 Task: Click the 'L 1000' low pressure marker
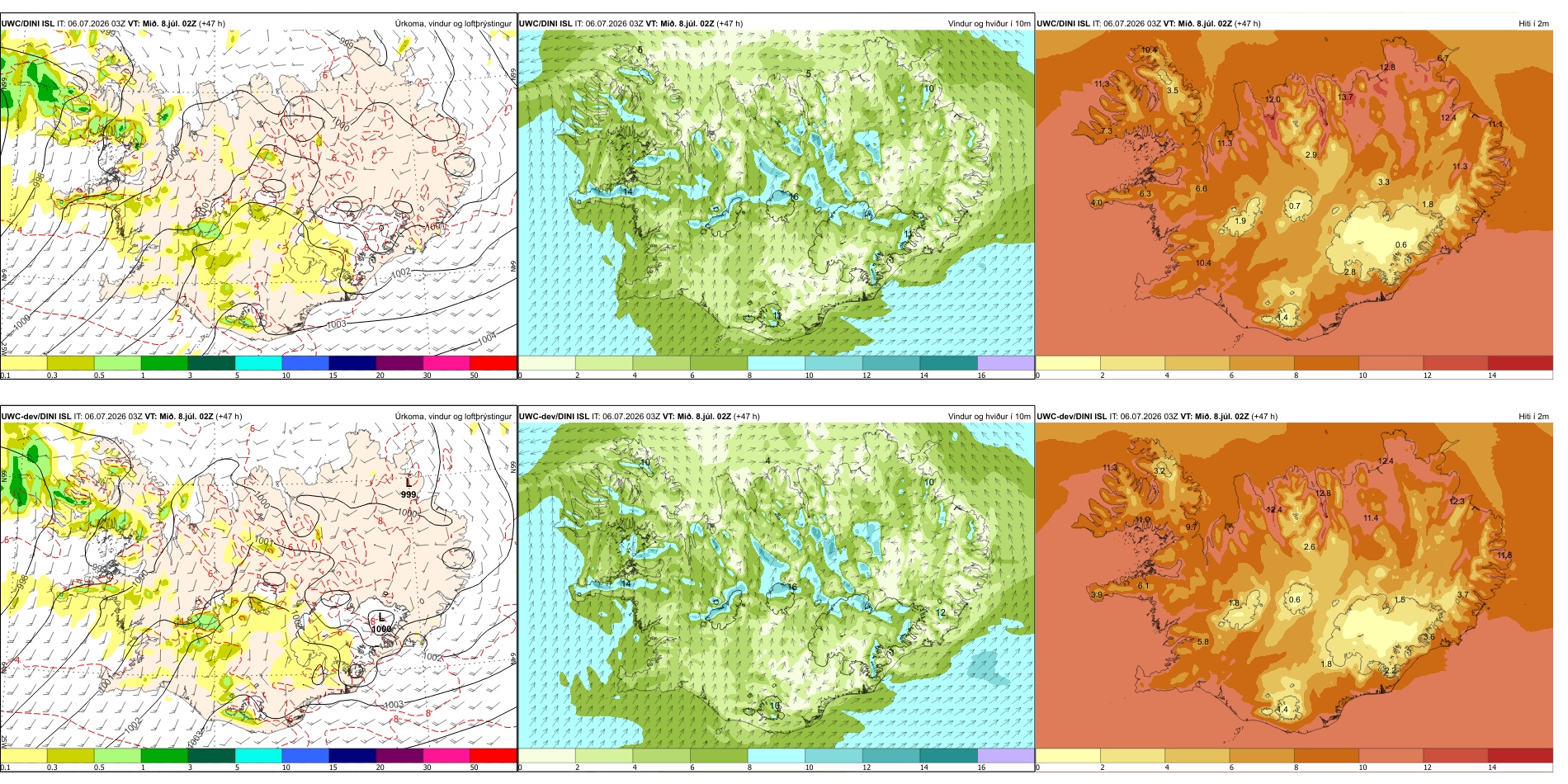pyautogui.click(x=381, y=623)
